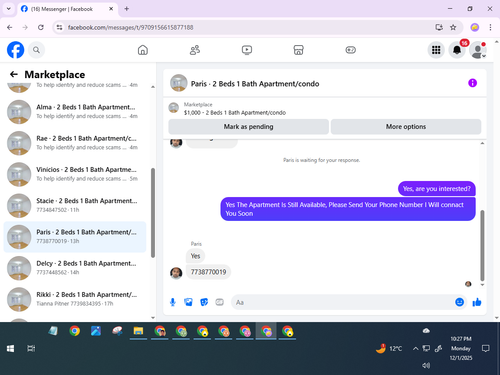Open Alma 2 Beds 1 Bath conversation
This screenshot has width=500, height=375.
(75, 111)
